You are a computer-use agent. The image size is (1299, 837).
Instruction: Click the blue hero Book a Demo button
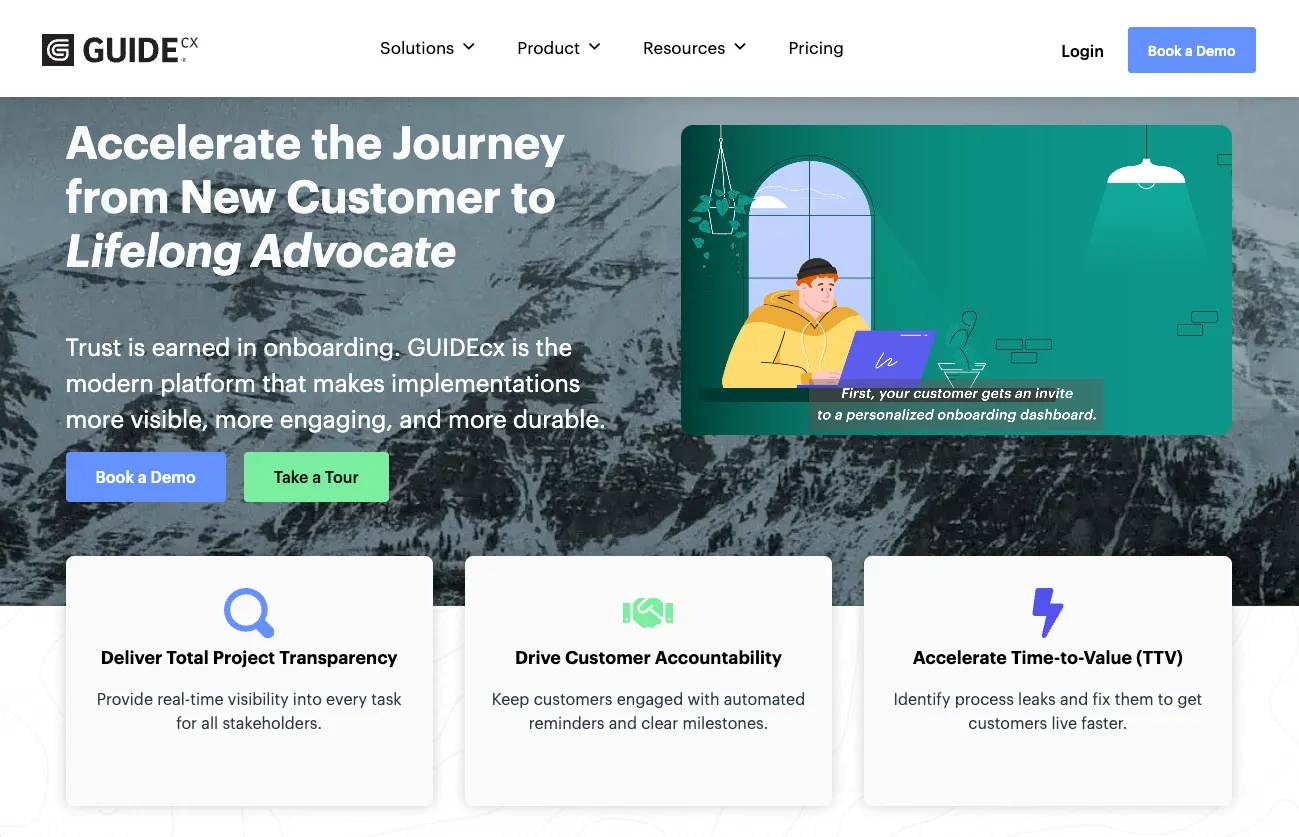[x=146, y=477]
